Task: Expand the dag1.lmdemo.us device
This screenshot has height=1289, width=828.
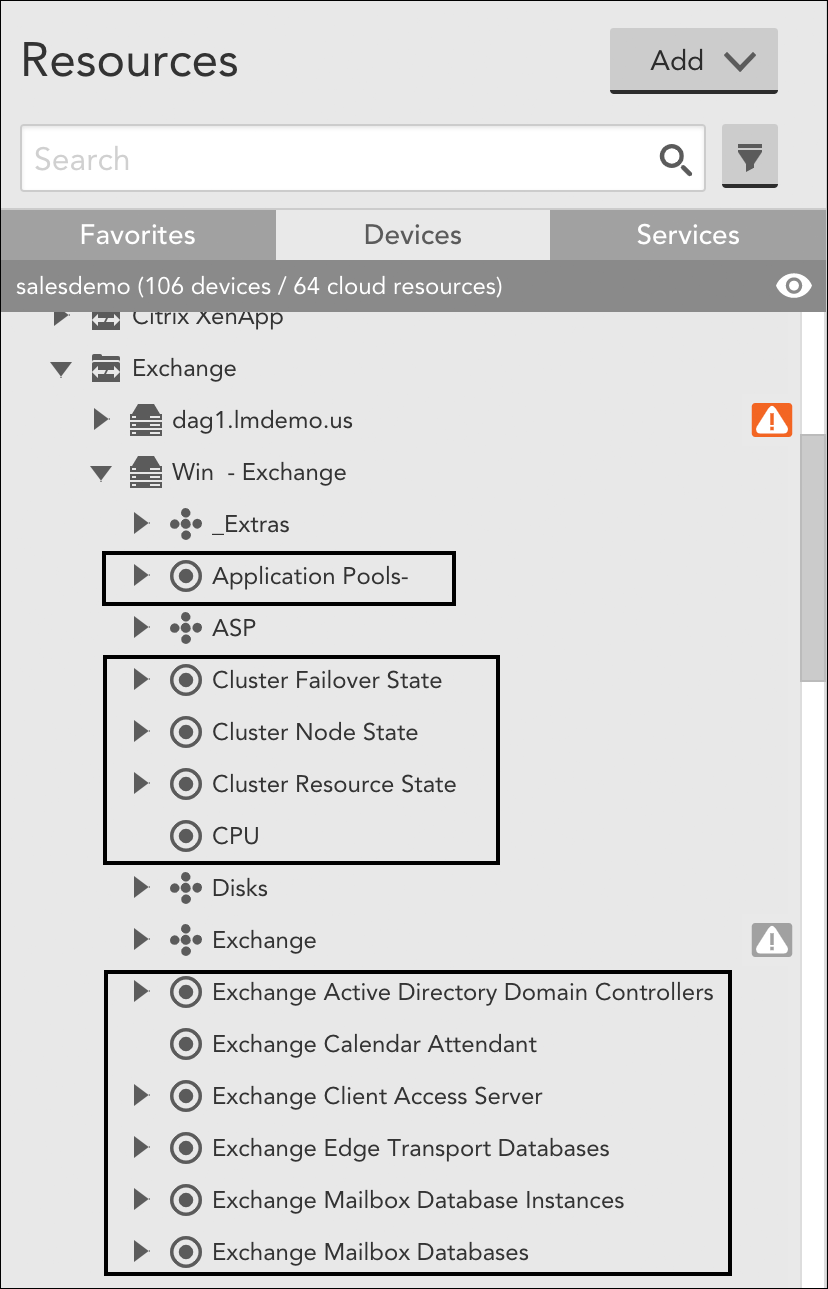Action: pyautogui.click(x=101, y=420)
